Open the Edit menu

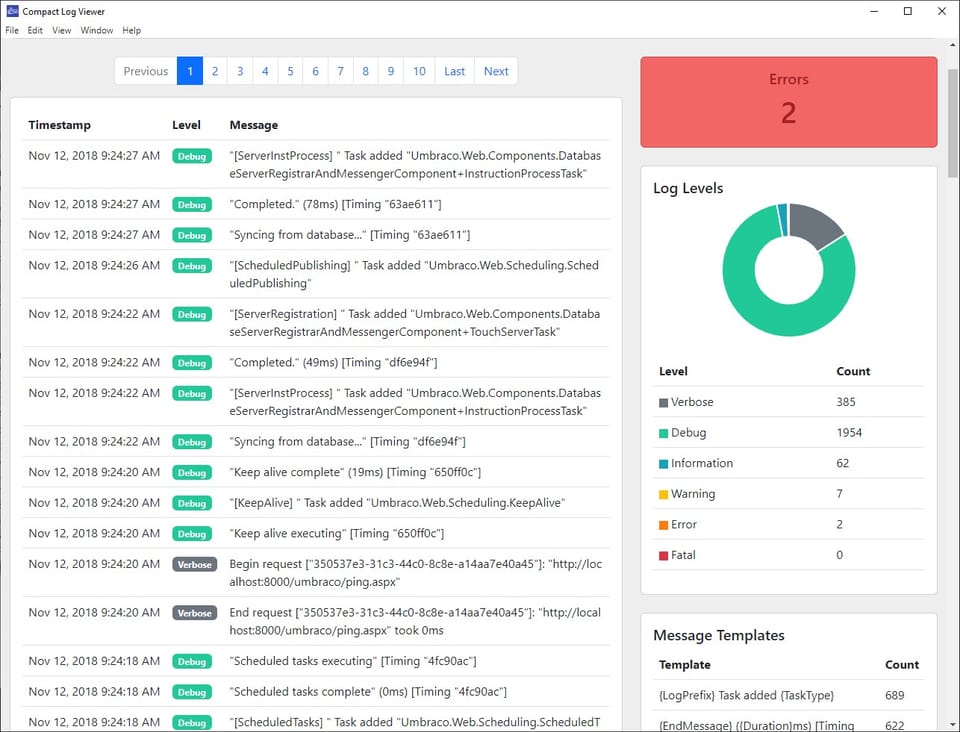point(35,30)
